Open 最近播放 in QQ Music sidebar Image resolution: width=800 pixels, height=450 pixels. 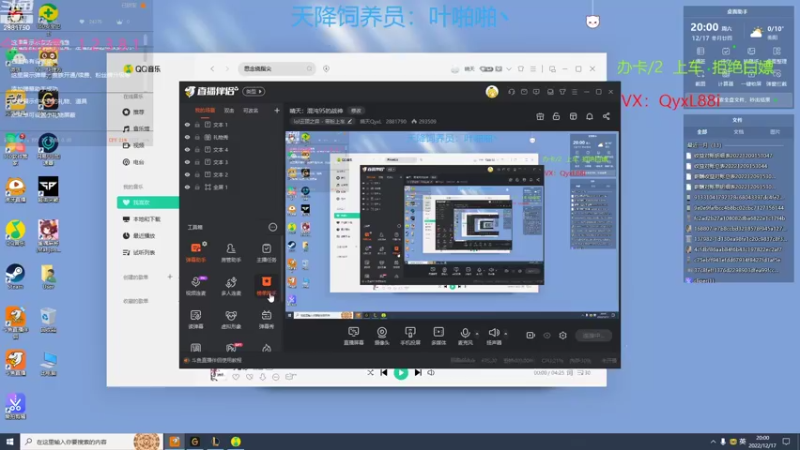coord(139,236)
